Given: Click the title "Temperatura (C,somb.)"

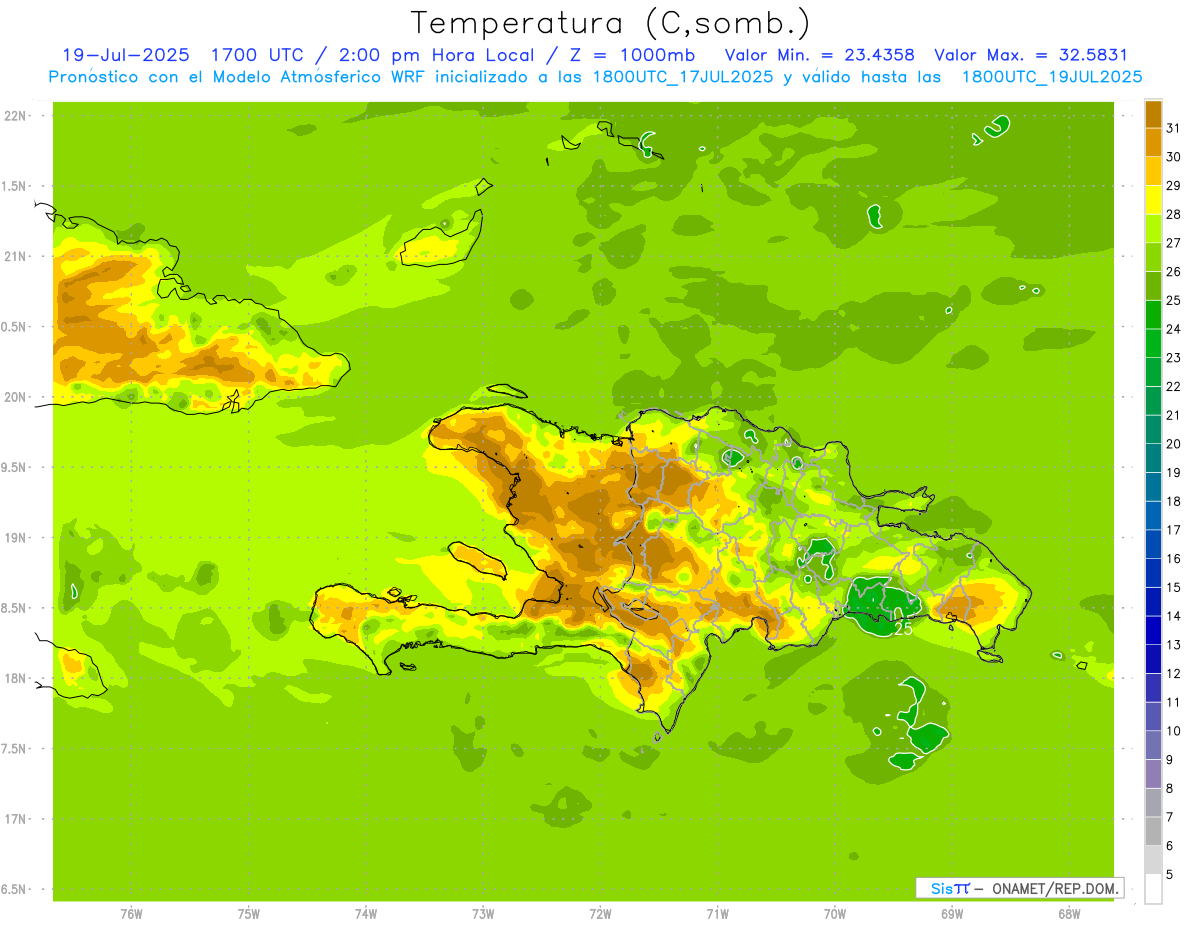Looking at the screenshot, I should [x=610, y=23].
